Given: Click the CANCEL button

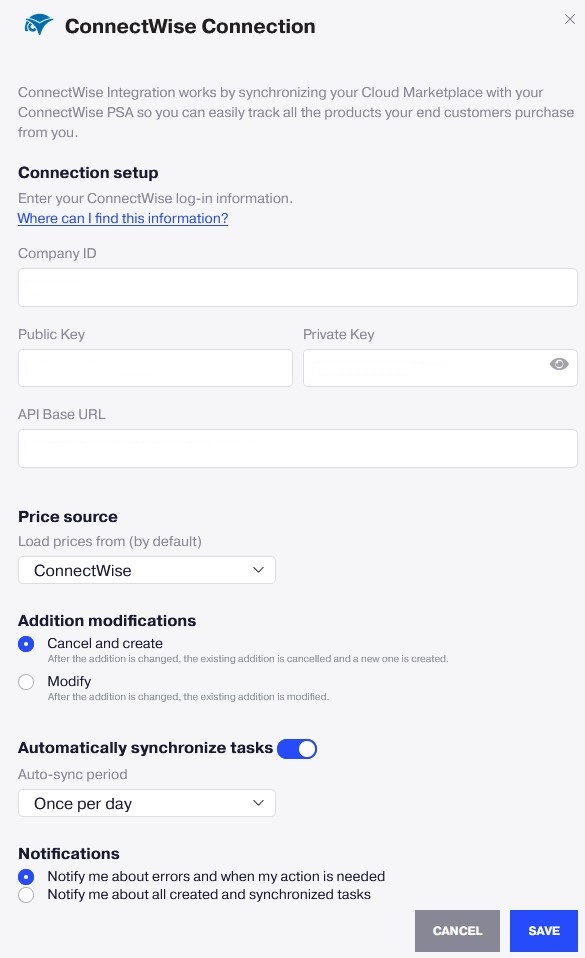Looking at the screenshot, I should click(x=457, y=931).
